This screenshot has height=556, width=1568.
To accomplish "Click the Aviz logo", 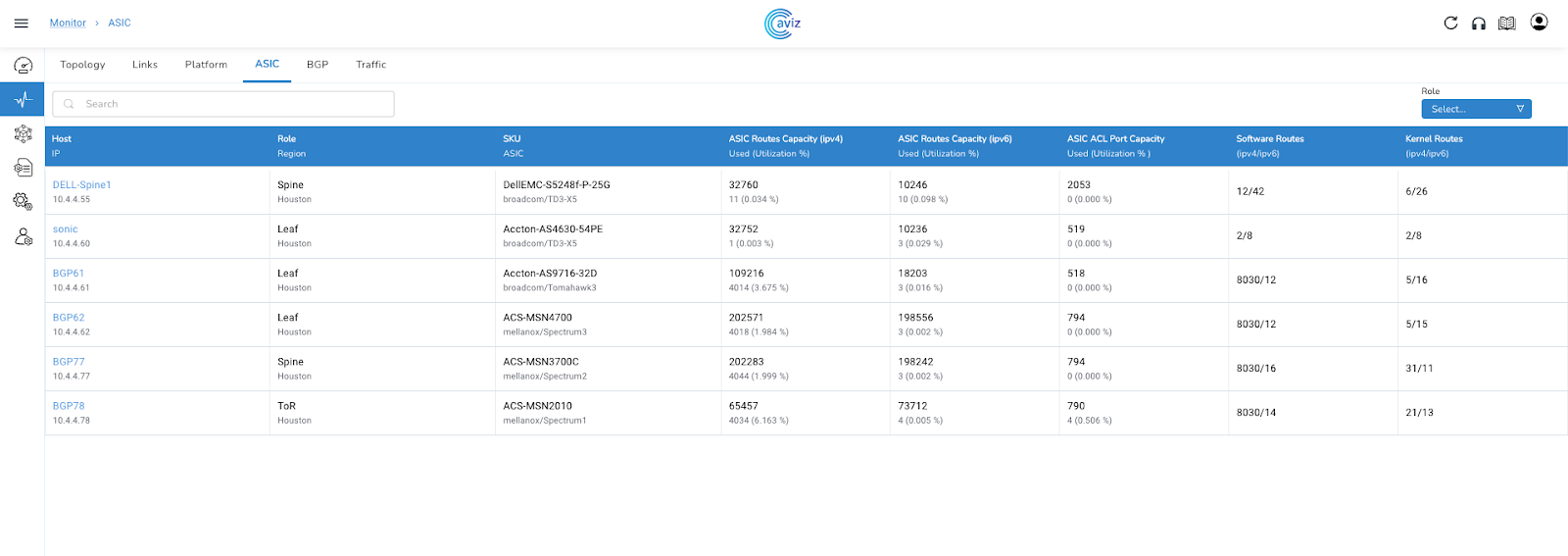I will (x=783, y=24).
